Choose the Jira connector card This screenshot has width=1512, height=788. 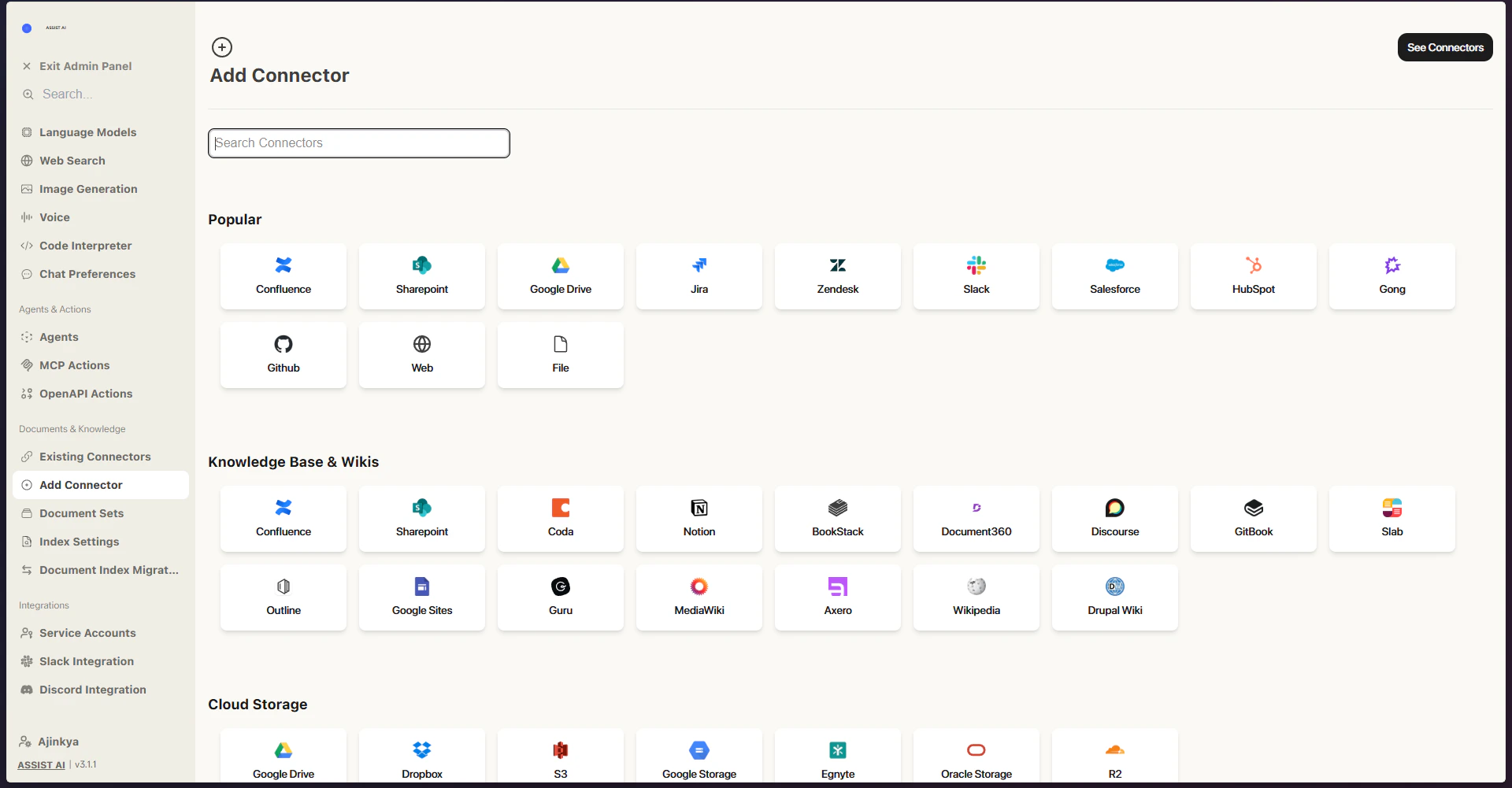pos(699,276)
